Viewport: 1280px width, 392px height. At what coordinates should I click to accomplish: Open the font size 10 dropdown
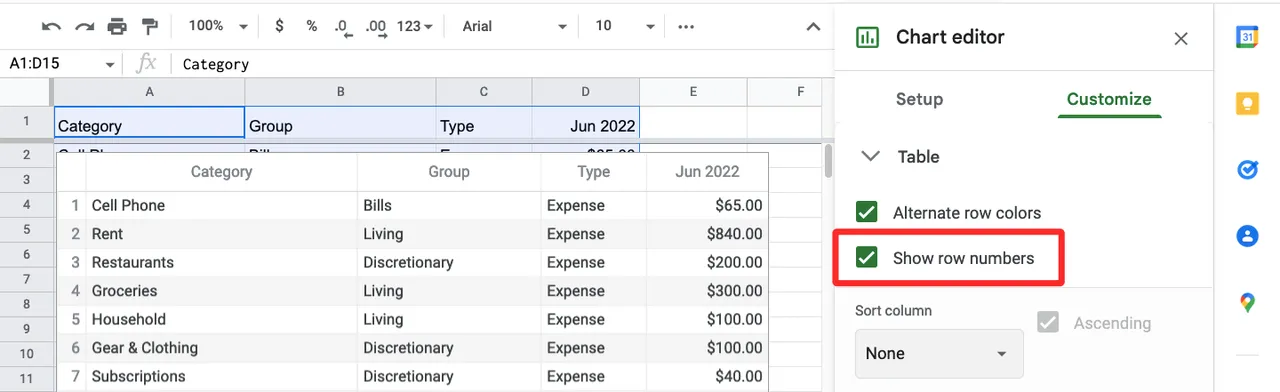point(626,26)
